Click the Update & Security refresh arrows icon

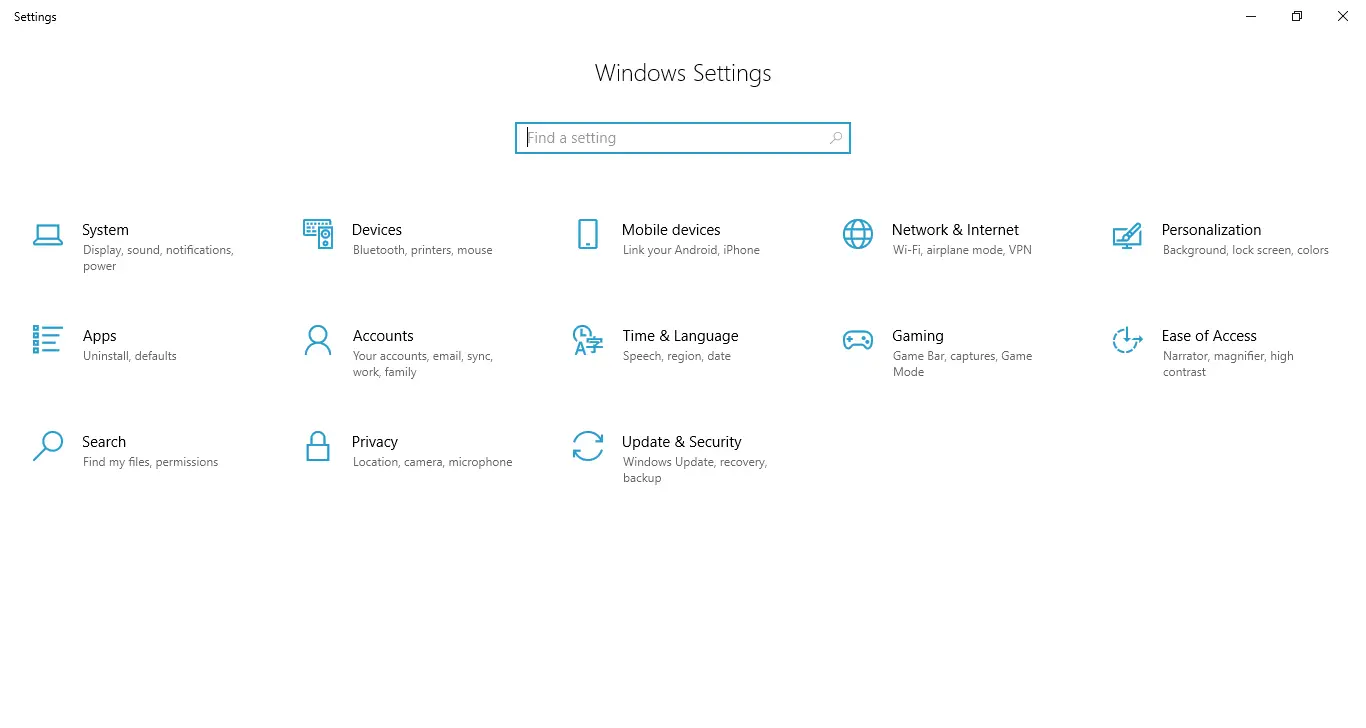[x=588, y=446]
